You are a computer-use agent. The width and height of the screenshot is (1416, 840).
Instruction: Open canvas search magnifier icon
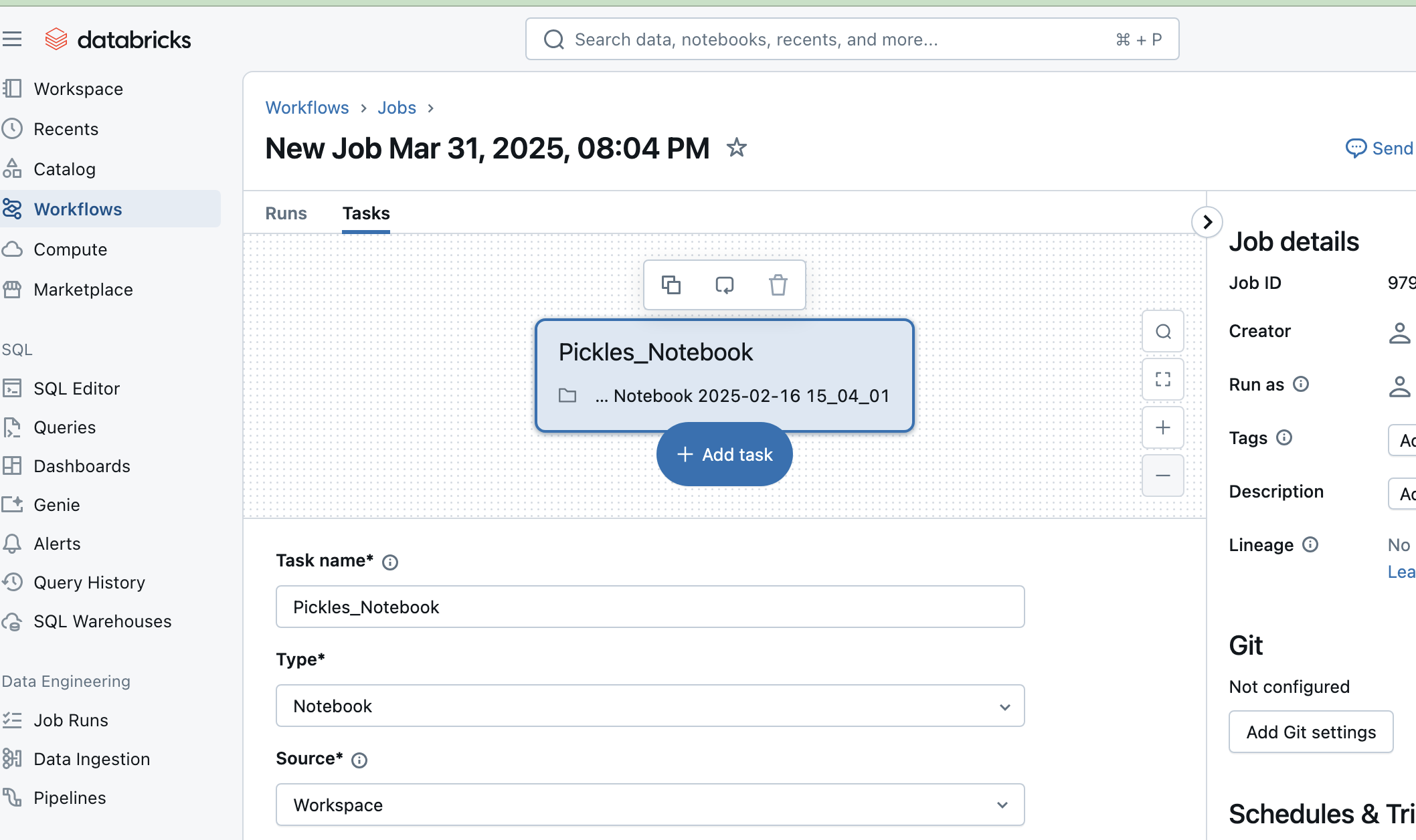1163,332
